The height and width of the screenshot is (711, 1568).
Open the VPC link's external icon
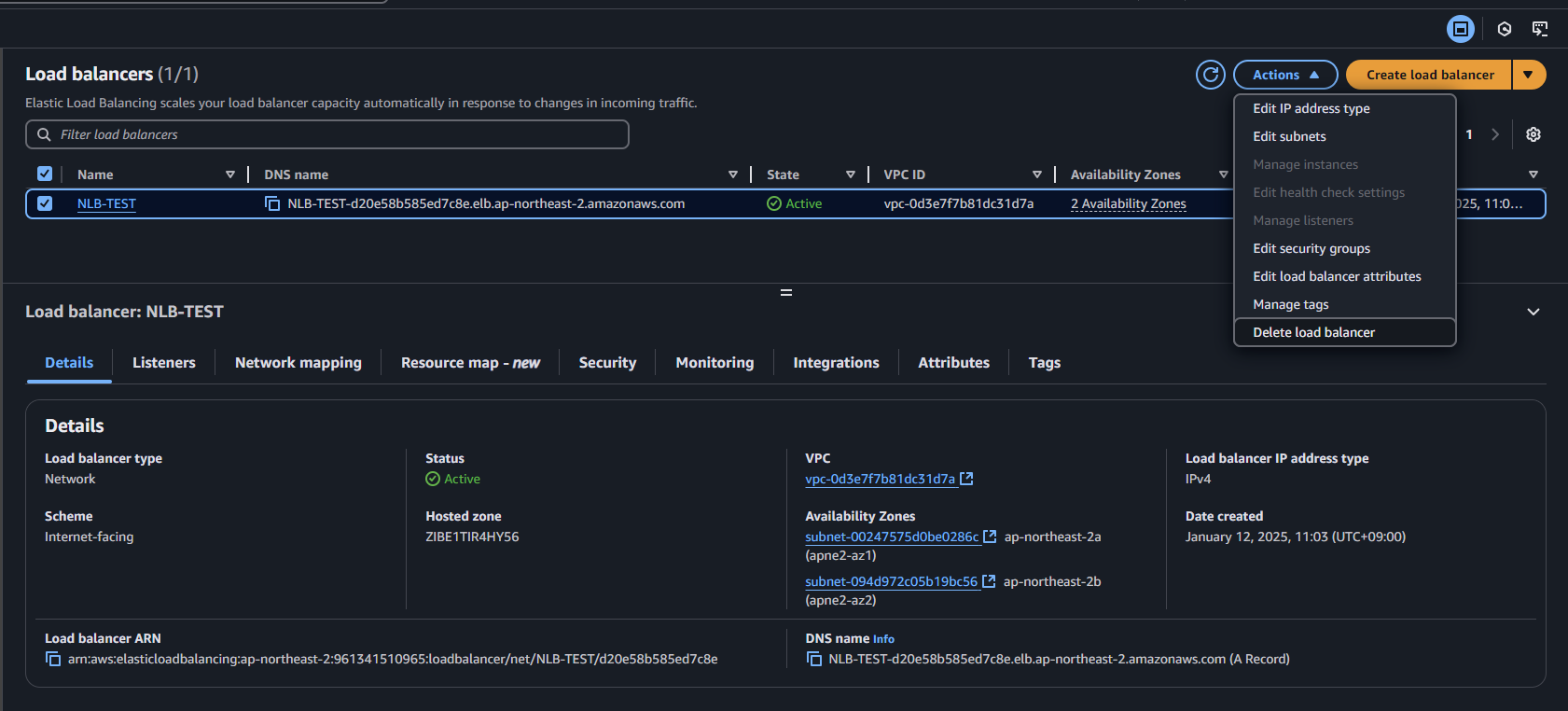click(x=967, y=479)
